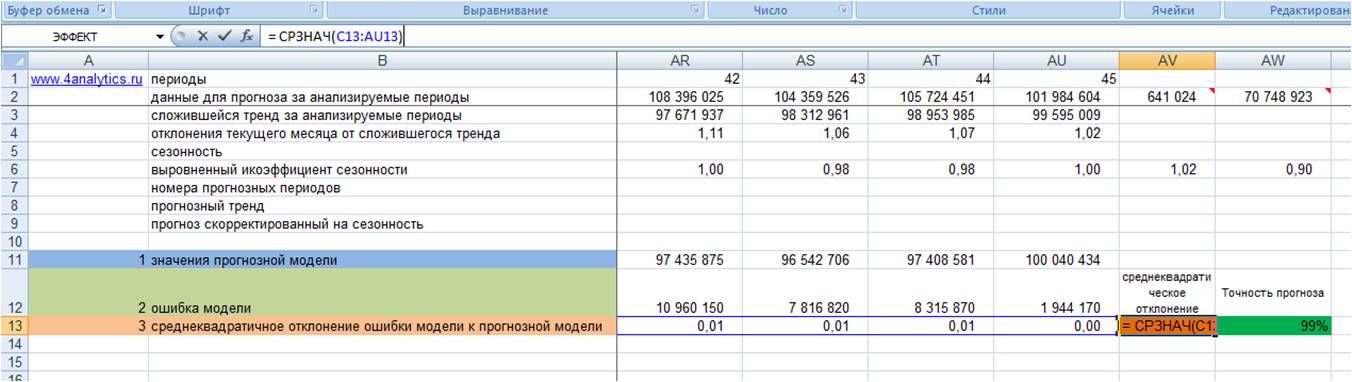Click period number 45 cell
The width and height of the screenshot is (1352, 382).
[x=1056, y=78]
